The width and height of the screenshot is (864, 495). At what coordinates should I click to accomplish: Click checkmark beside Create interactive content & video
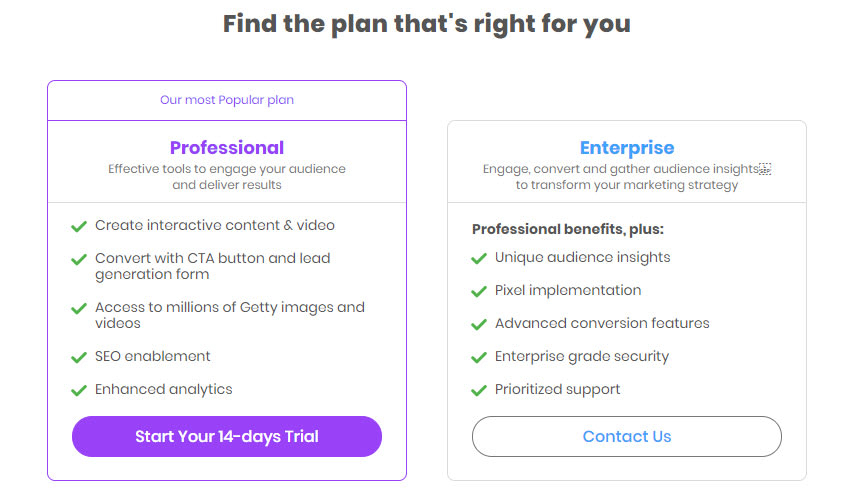[x=79, y=226]
